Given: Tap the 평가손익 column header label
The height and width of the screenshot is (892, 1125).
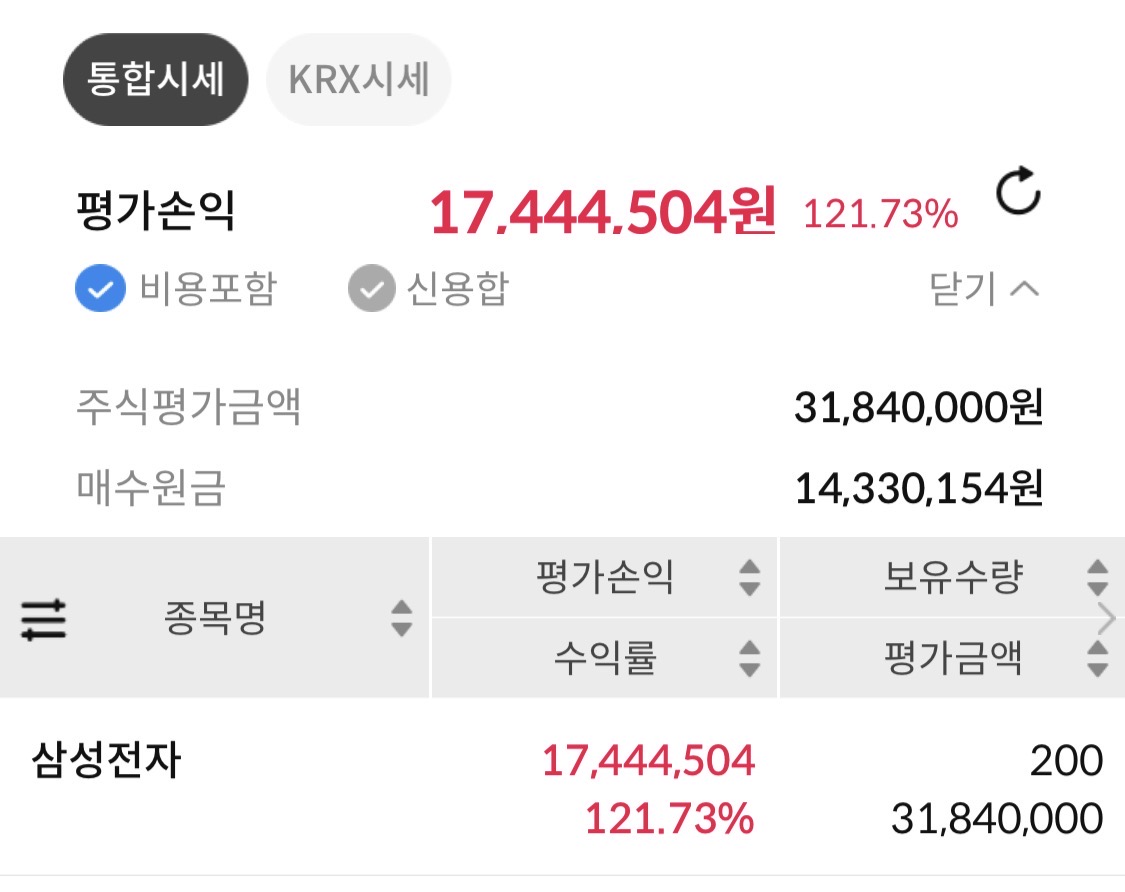Looking at the screenshot, I should pyautogui.click(x=605, y=578).
